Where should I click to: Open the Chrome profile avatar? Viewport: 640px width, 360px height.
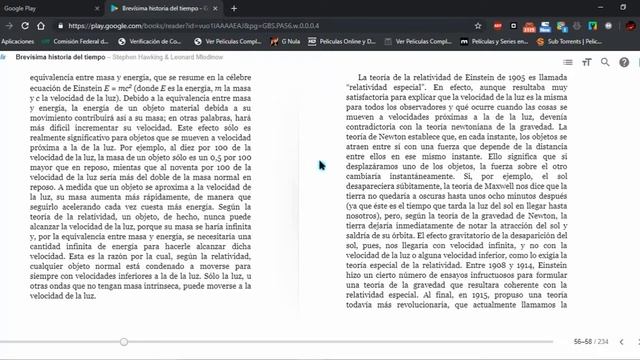[630, 26]
